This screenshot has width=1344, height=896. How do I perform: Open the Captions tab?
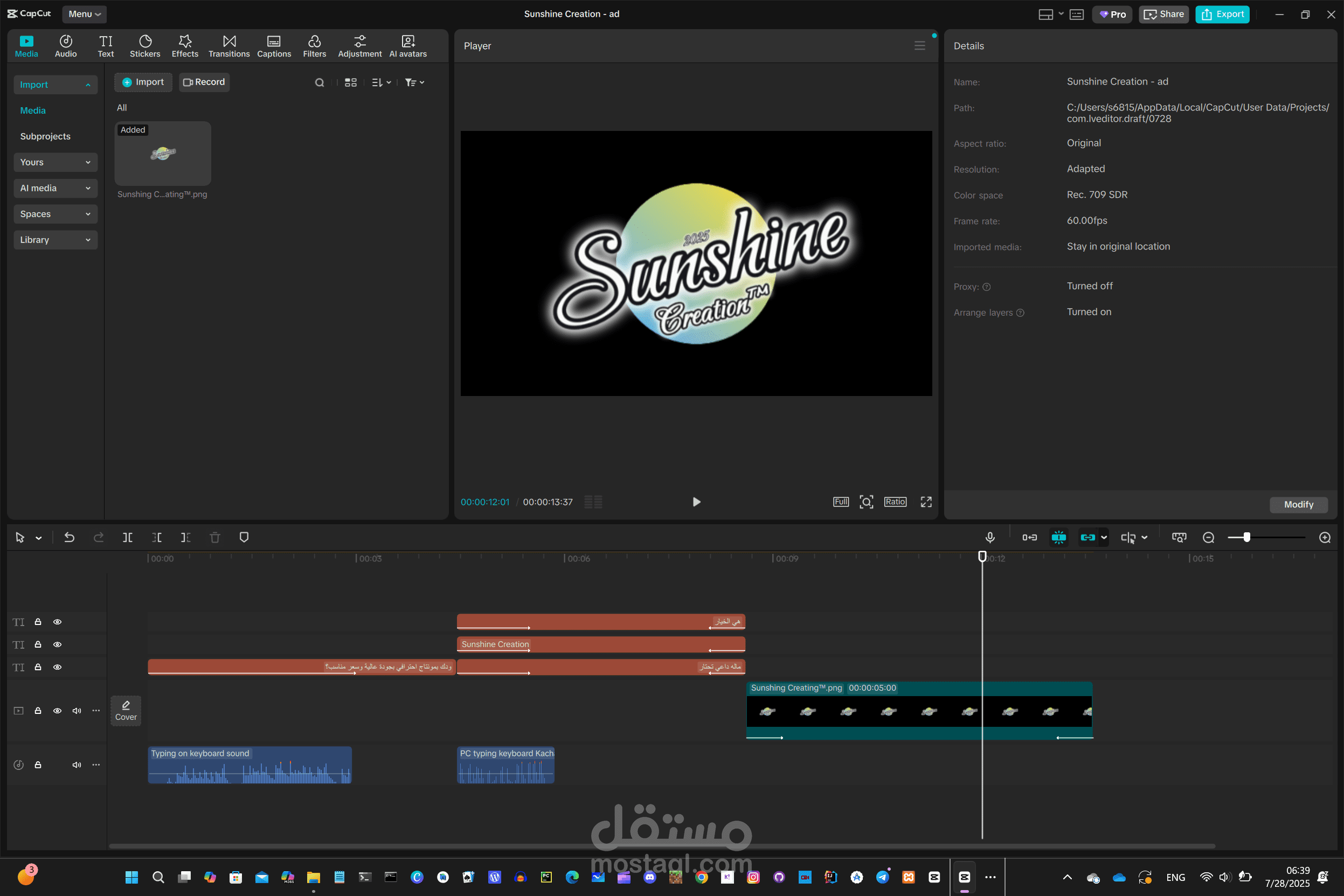(x=274, y=46)
